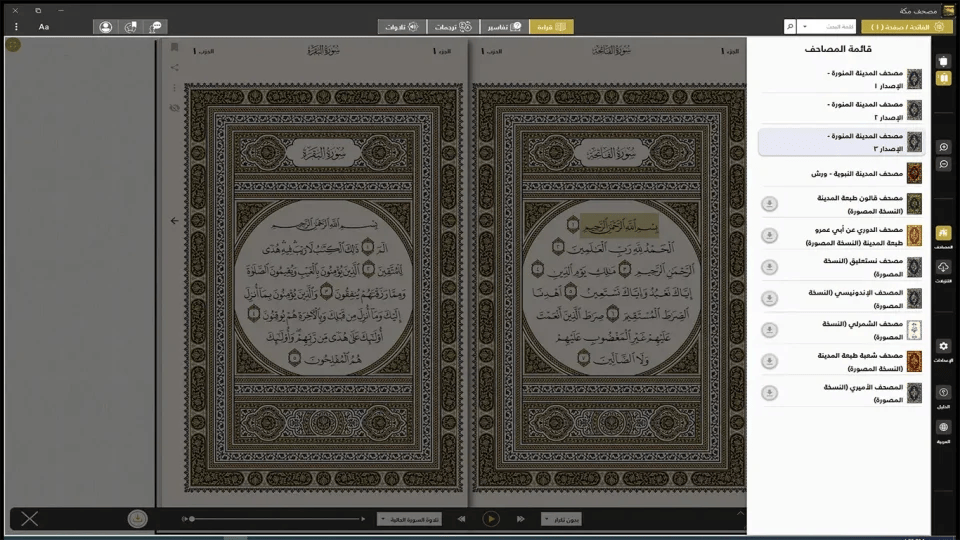Click the share icon beside the left page

click(x=174, y=68)
